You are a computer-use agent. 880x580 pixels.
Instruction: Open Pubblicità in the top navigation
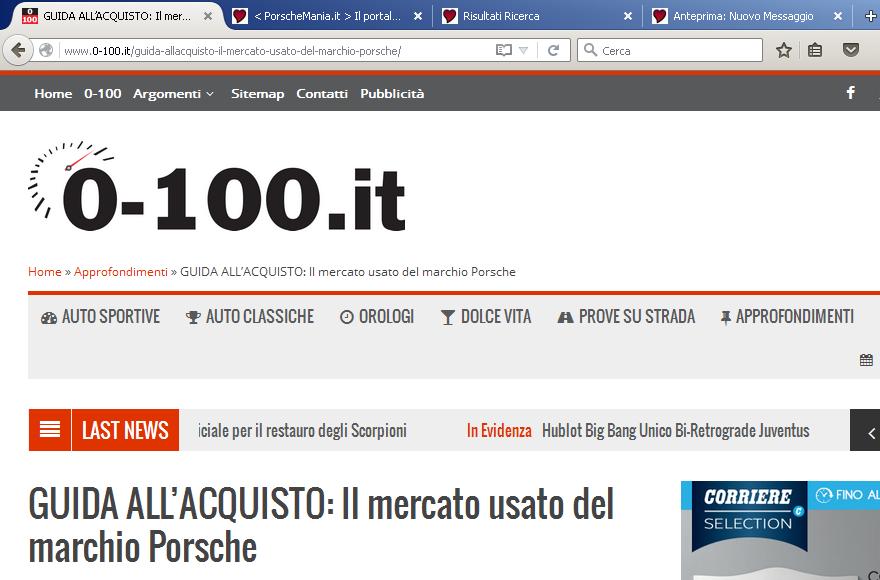coord(392,94)
